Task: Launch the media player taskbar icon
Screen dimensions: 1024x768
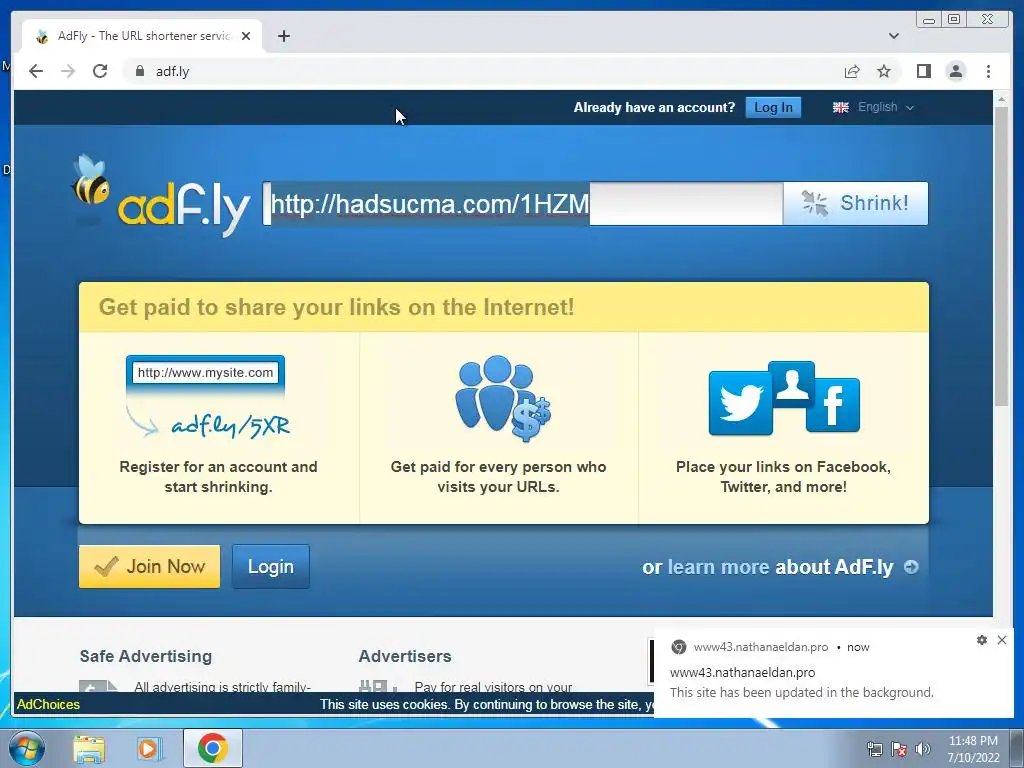Action: pos(150,749)
